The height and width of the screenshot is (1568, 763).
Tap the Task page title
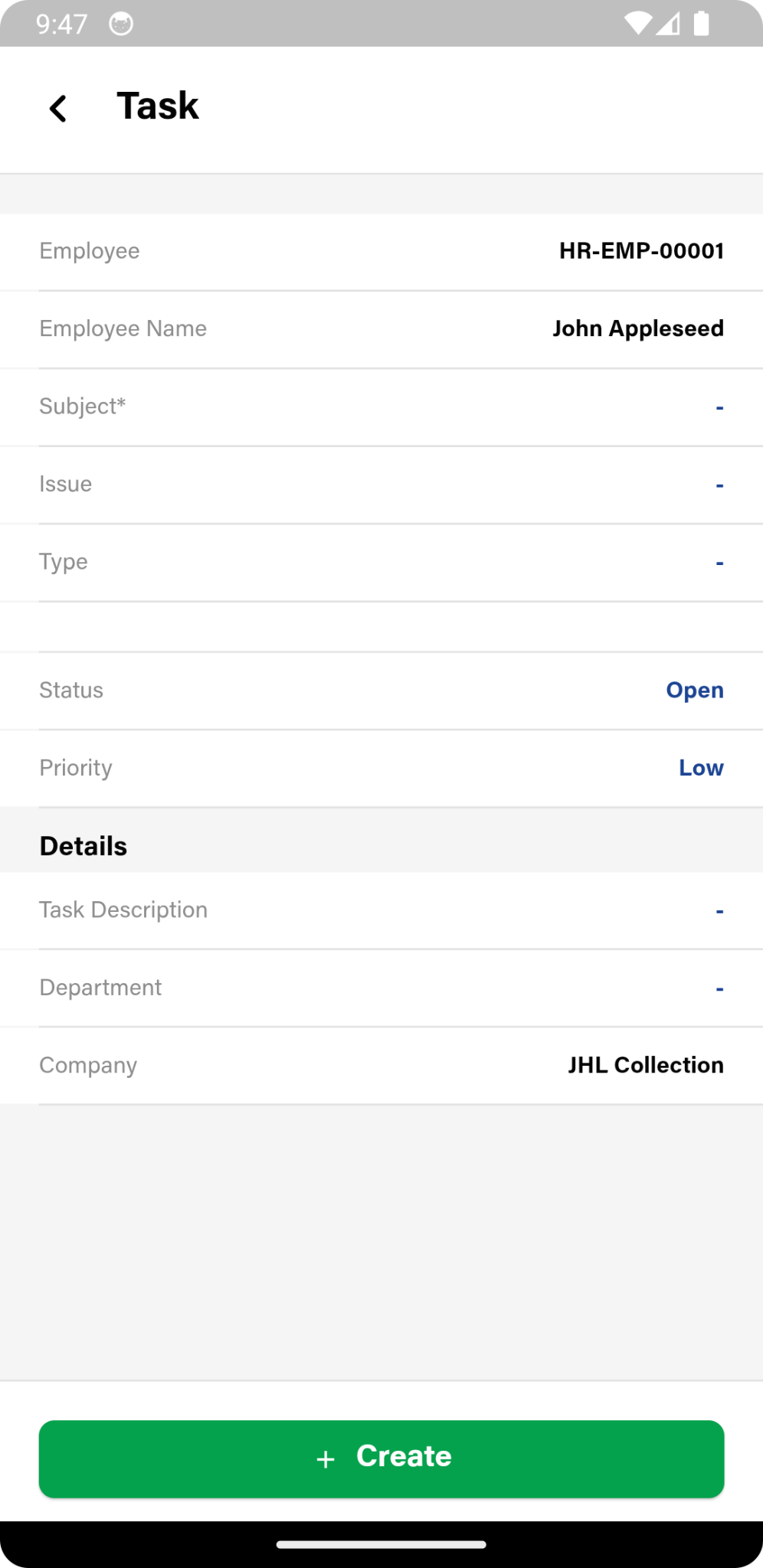coord(158,106)
